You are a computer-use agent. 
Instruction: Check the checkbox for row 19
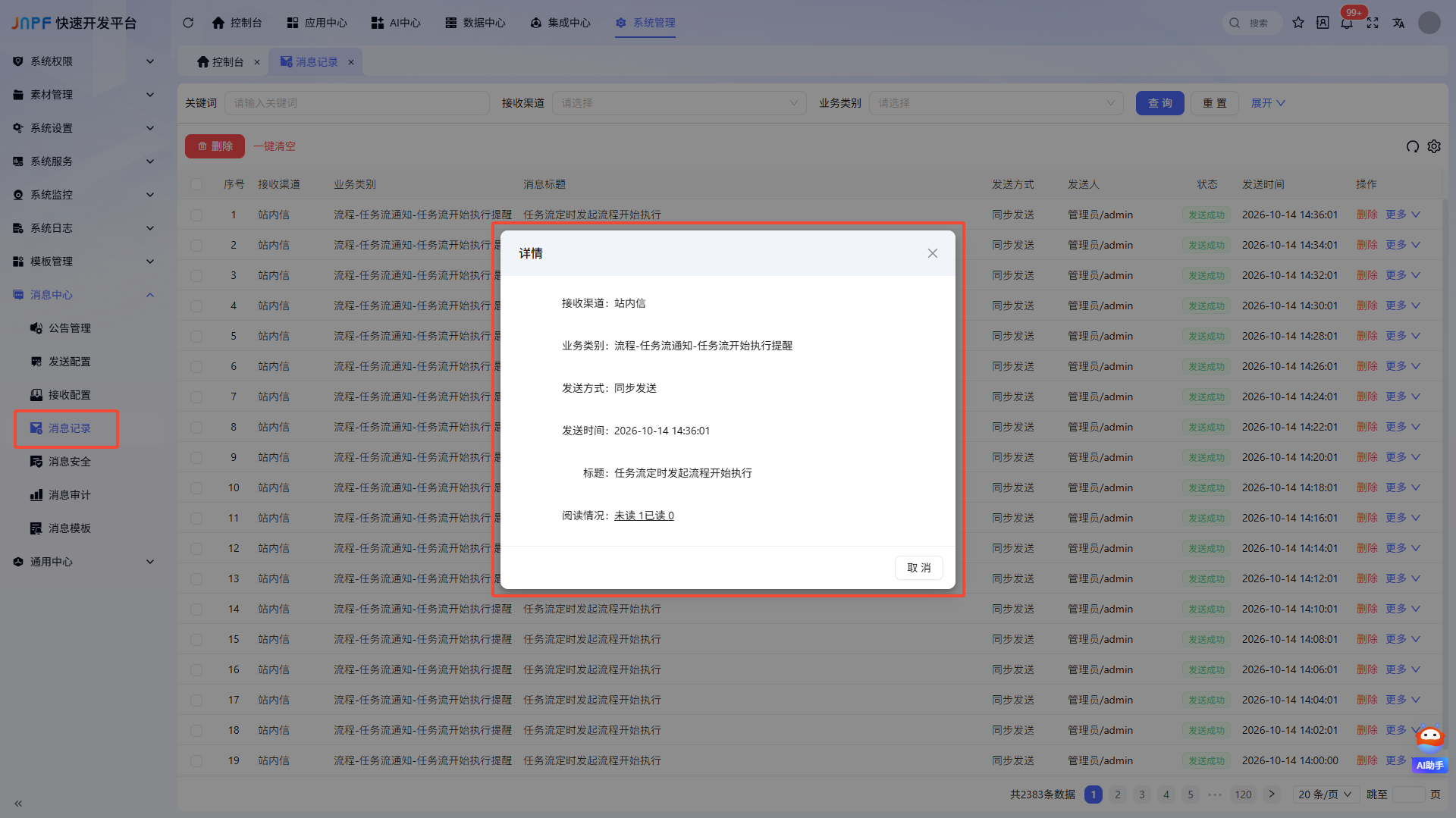pos(196,761)
